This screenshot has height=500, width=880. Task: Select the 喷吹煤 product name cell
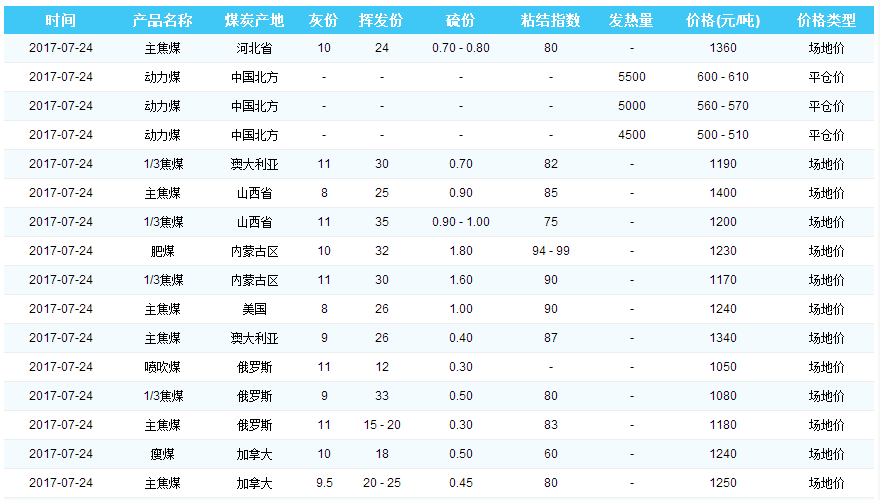pyautogui.click(x=162, y=367)
